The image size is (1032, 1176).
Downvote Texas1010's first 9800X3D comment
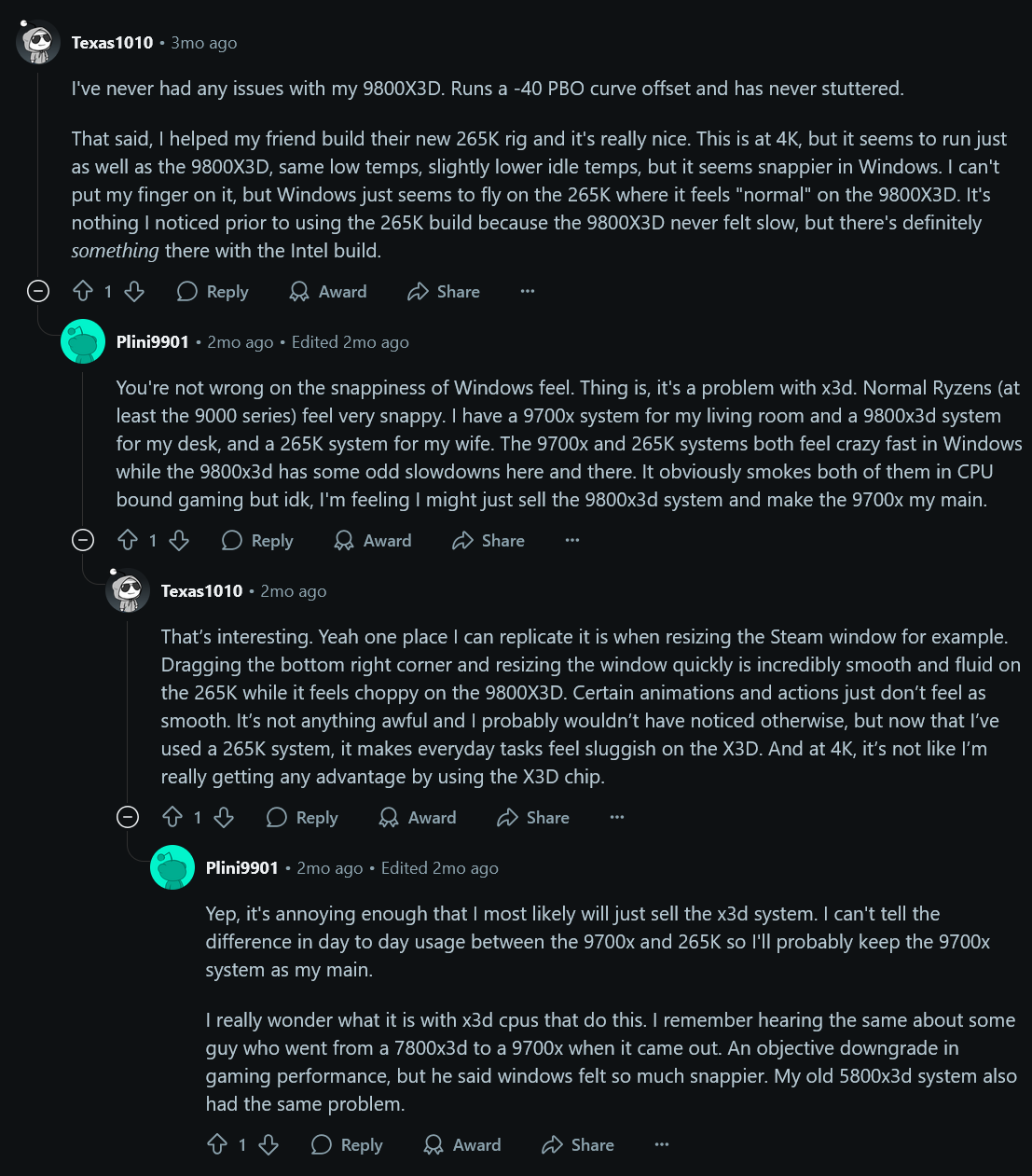134,292
